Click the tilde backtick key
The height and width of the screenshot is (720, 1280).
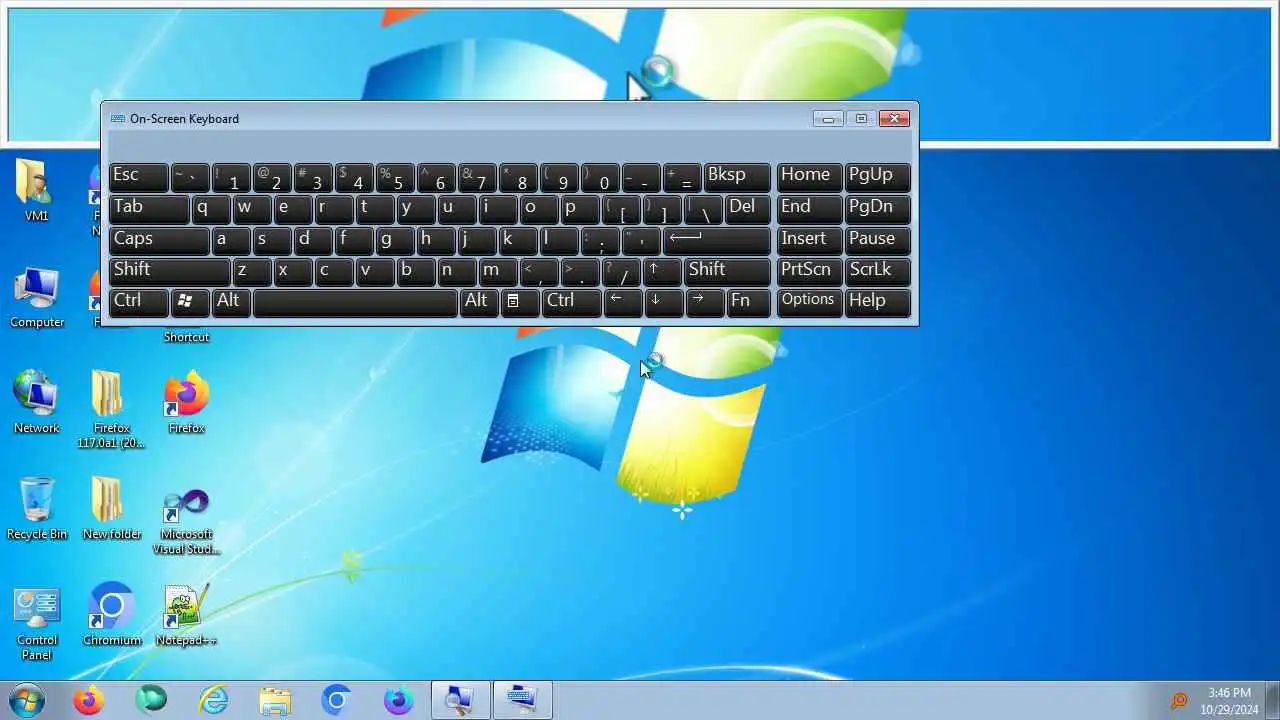(190, 177)
